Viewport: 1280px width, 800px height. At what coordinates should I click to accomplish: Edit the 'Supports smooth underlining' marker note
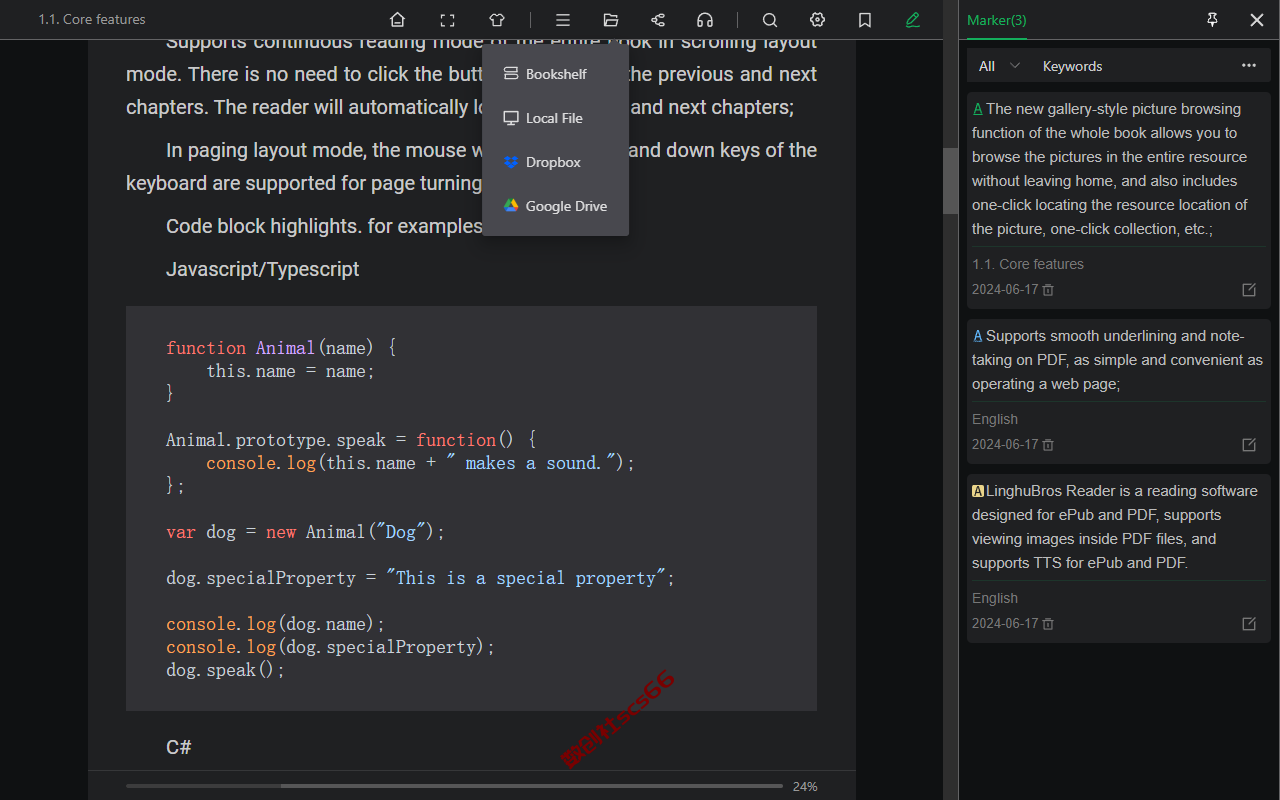(1249, 445)
